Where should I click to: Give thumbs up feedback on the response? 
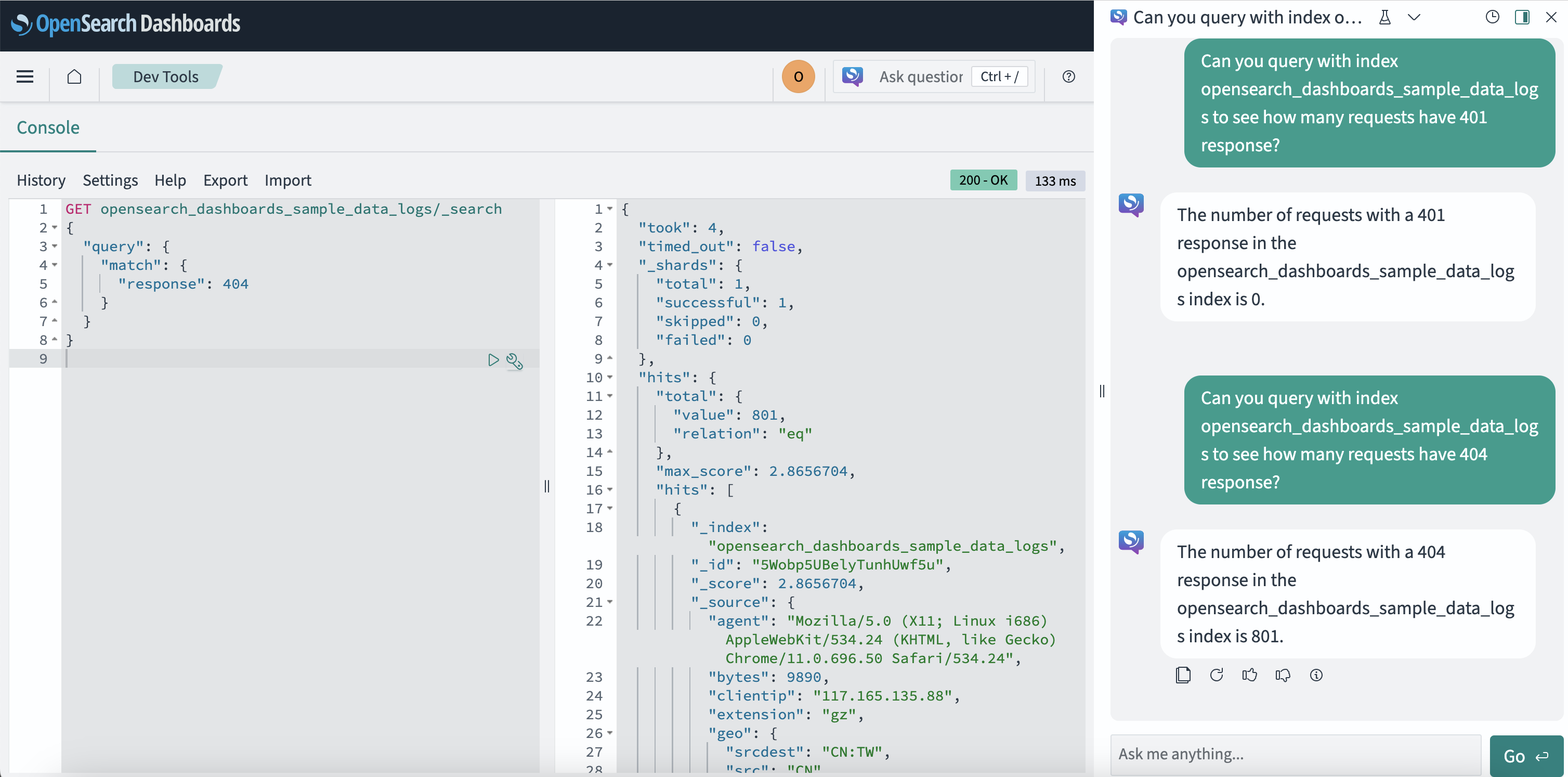[1250, 674]
